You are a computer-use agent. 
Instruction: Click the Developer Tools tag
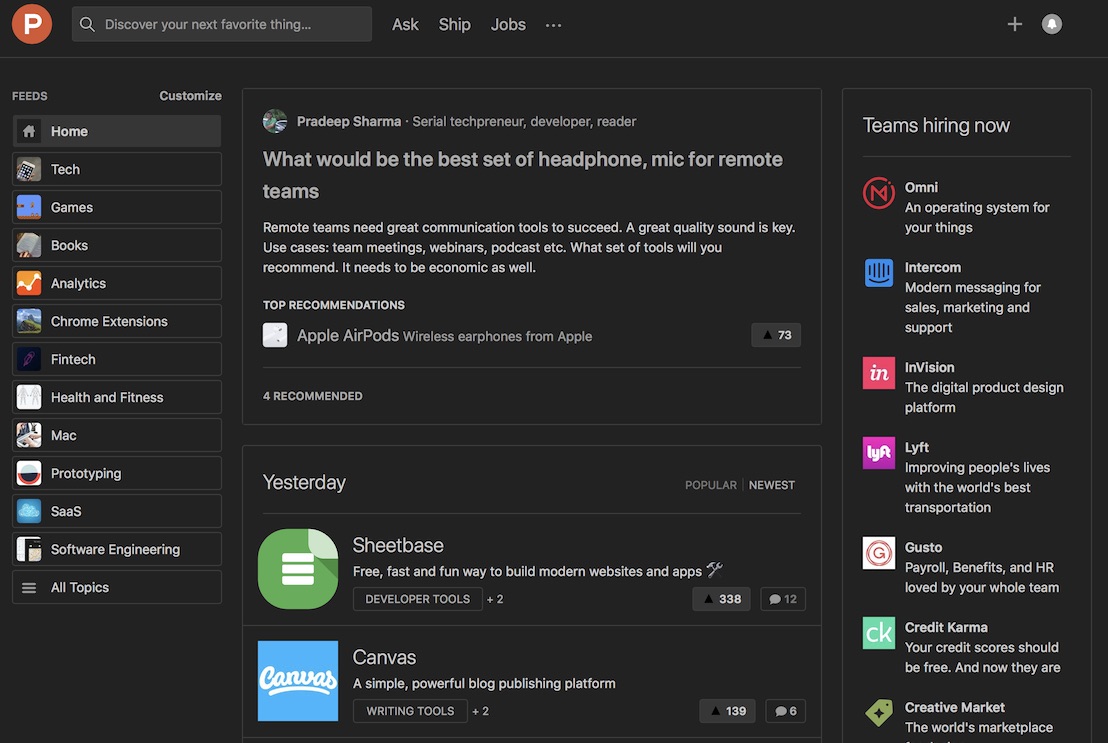(418, 599)
